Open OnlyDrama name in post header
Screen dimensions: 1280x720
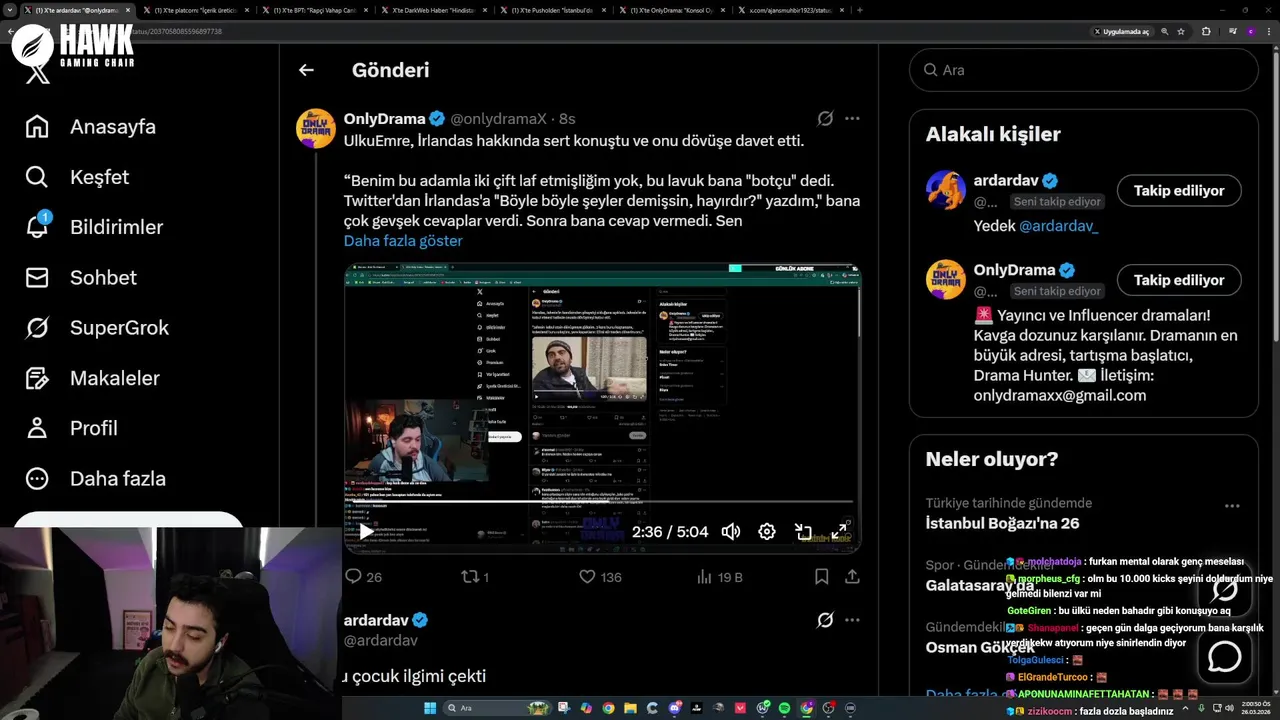point(385,119)
